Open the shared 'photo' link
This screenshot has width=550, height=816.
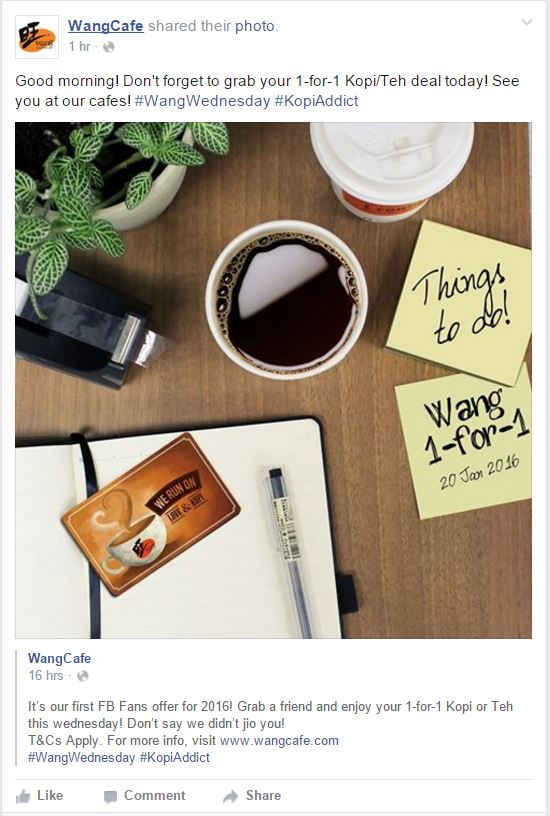[x=255, y=26]
